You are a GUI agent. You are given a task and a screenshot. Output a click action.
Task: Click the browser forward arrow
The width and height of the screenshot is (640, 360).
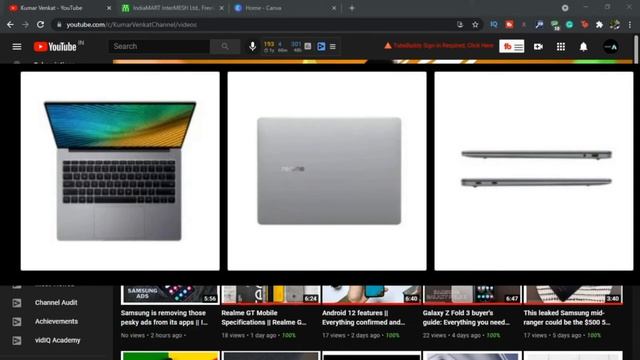coord(25,24)
